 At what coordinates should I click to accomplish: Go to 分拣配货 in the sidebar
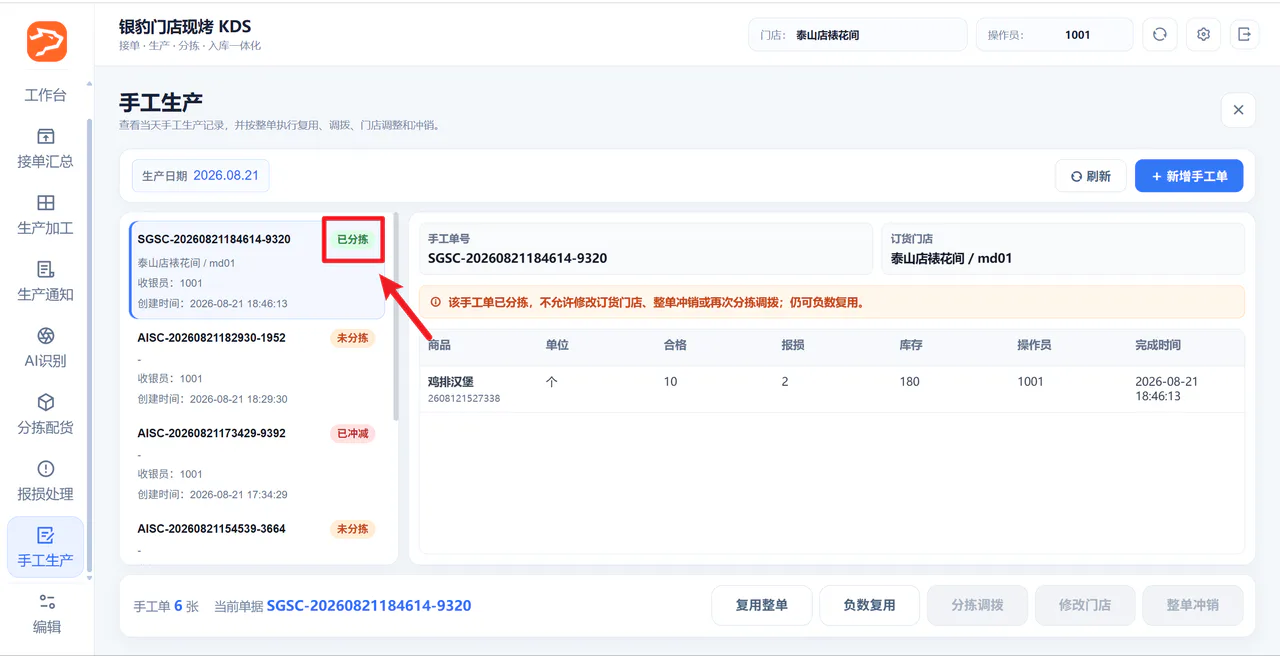[x=46, y=414]
